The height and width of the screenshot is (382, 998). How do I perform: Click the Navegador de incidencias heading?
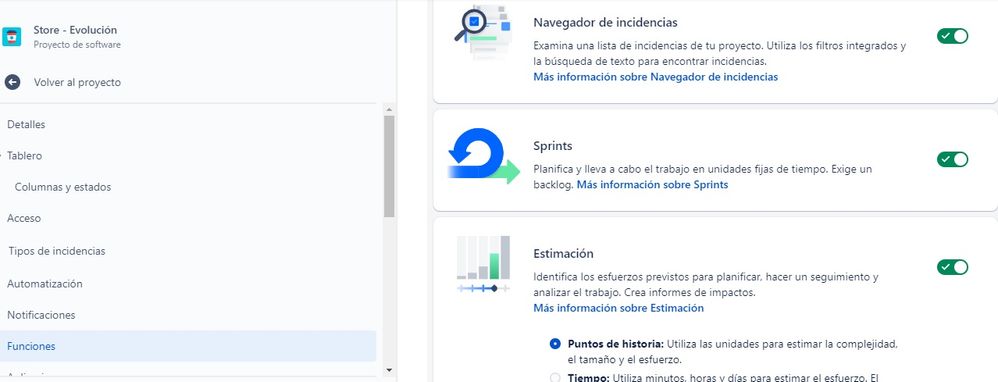(x=605, y=22)
